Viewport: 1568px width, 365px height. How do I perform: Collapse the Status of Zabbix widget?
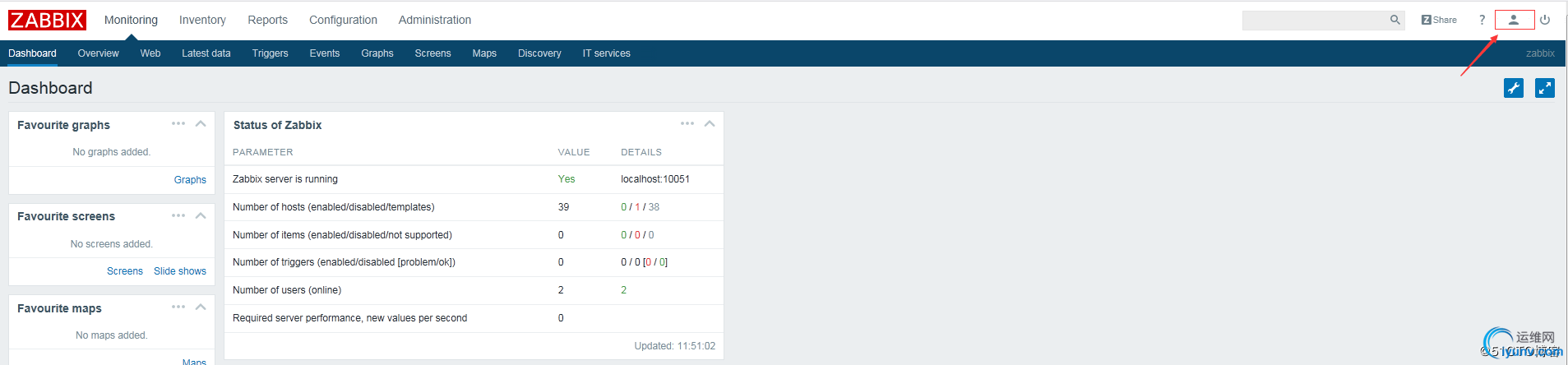(x=710, y=123)
